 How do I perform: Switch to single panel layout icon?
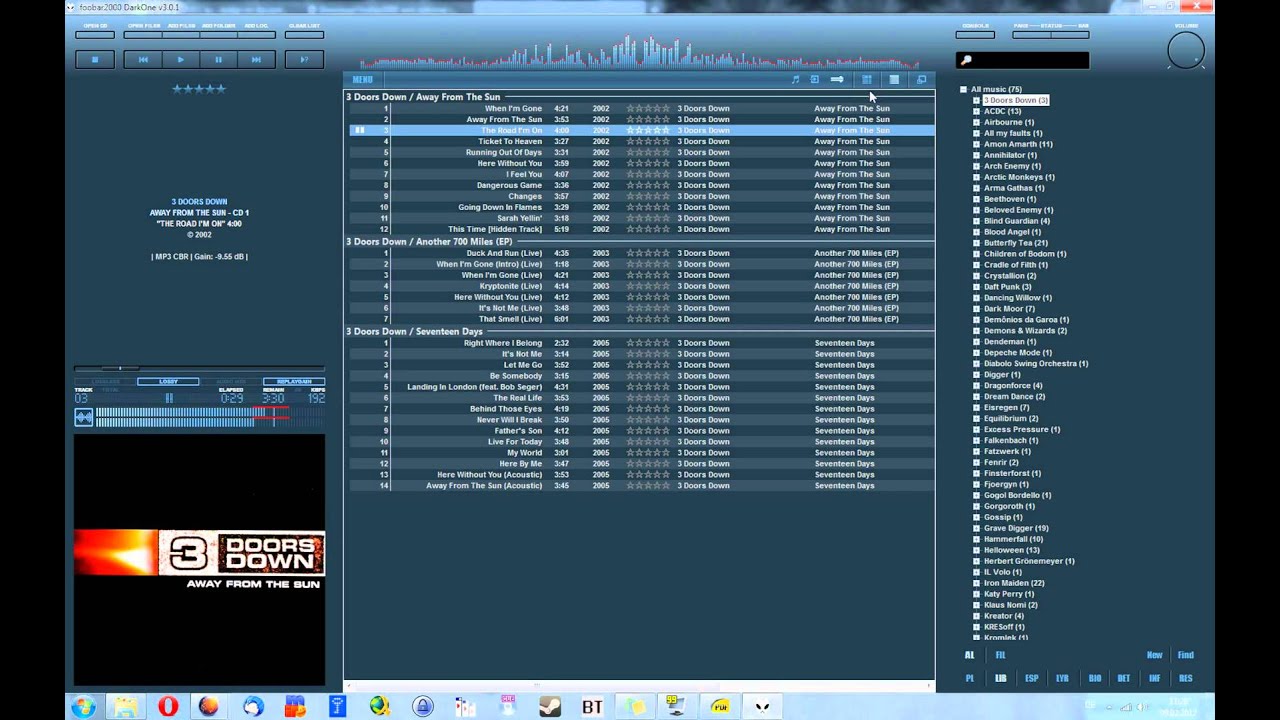click(894, 80)
